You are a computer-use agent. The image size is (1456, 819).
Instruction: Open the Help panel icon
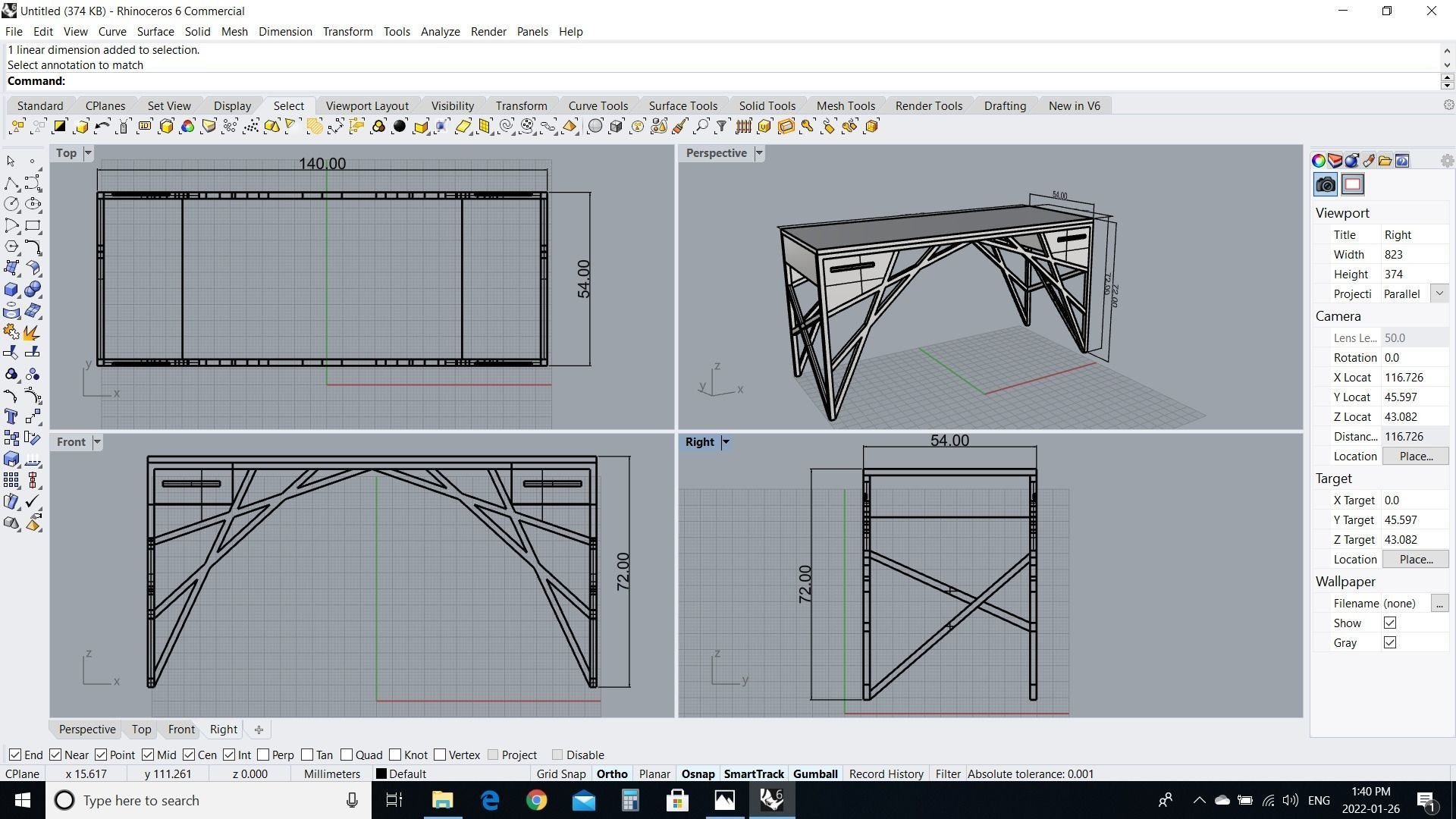pyautogui.click(x=1402, y=161)
